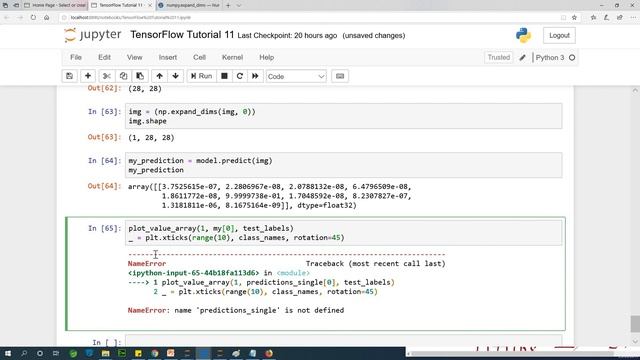This screenshot has height=360, width=640.
Task: Paste cells below icon in toolbar
Action: pyautogui.click(x=140, y=76)
